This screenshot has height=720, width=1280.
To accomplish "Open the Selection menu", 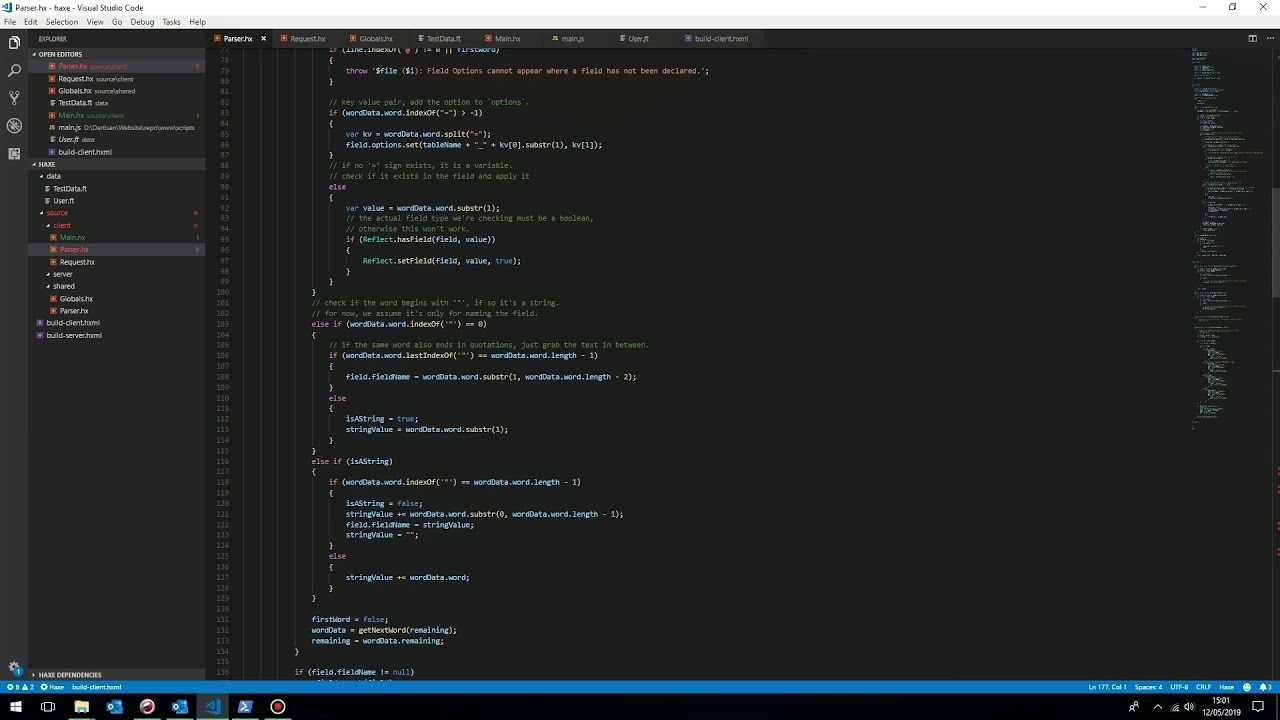I will (x=61, y=22).
